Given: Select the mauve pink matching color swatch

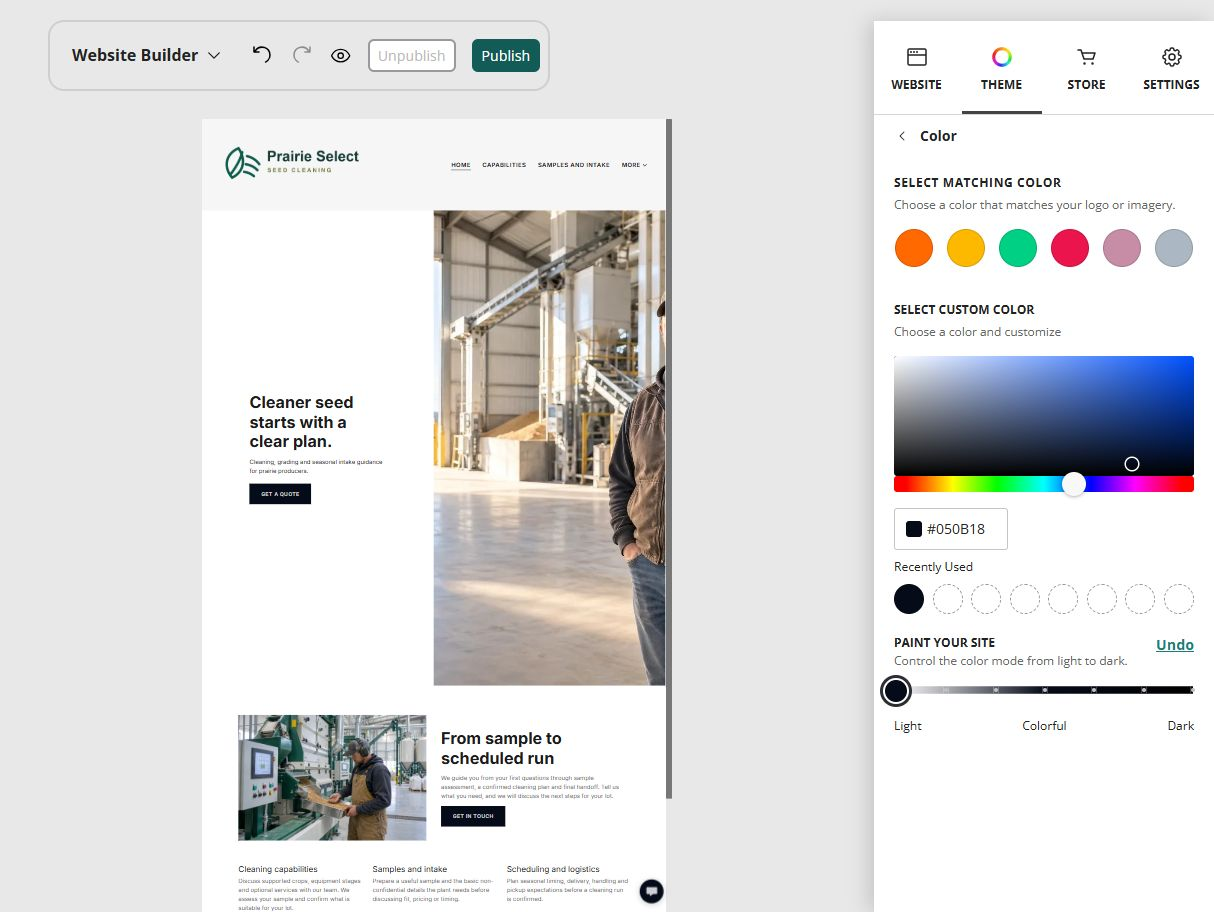Looking at the screenshot, I should tap(1122, 248).
